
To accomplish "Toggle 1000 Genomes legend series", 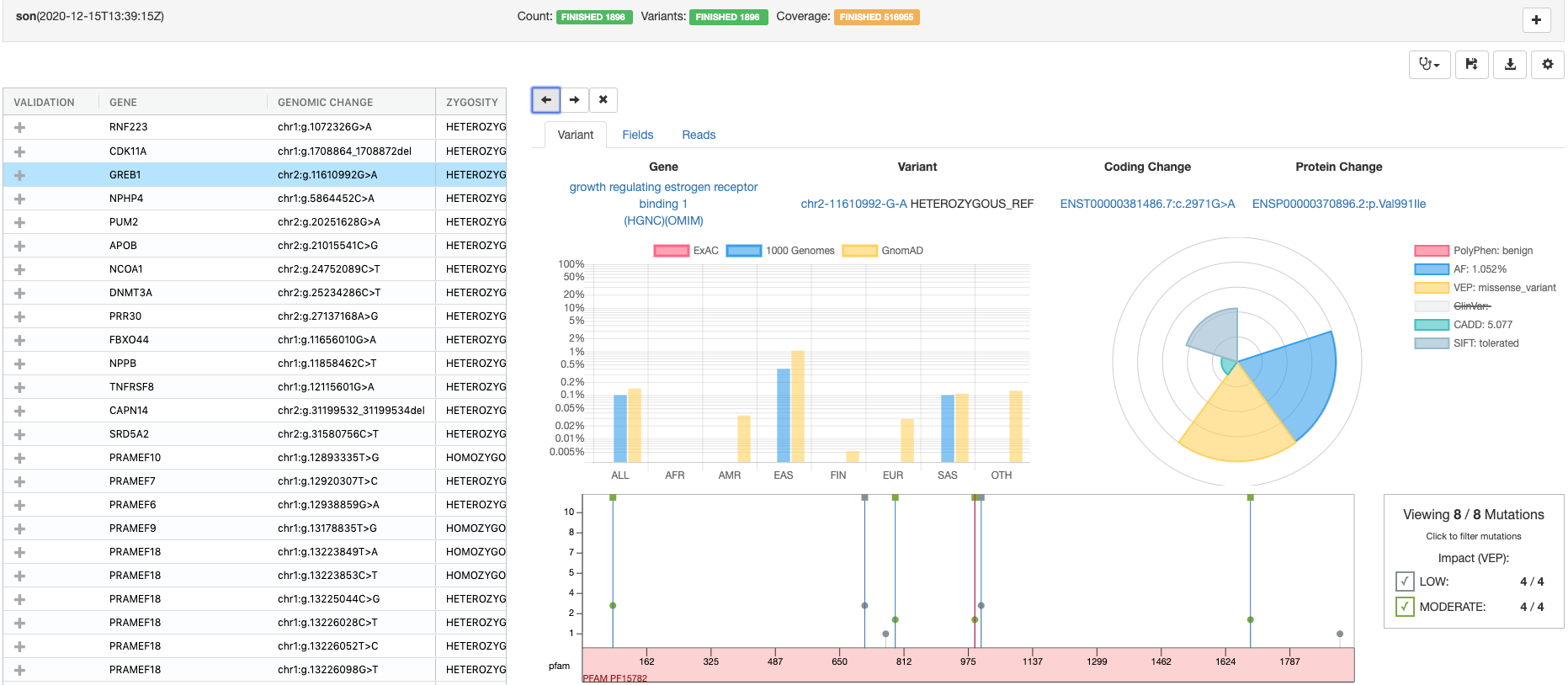I will [780, 251].
